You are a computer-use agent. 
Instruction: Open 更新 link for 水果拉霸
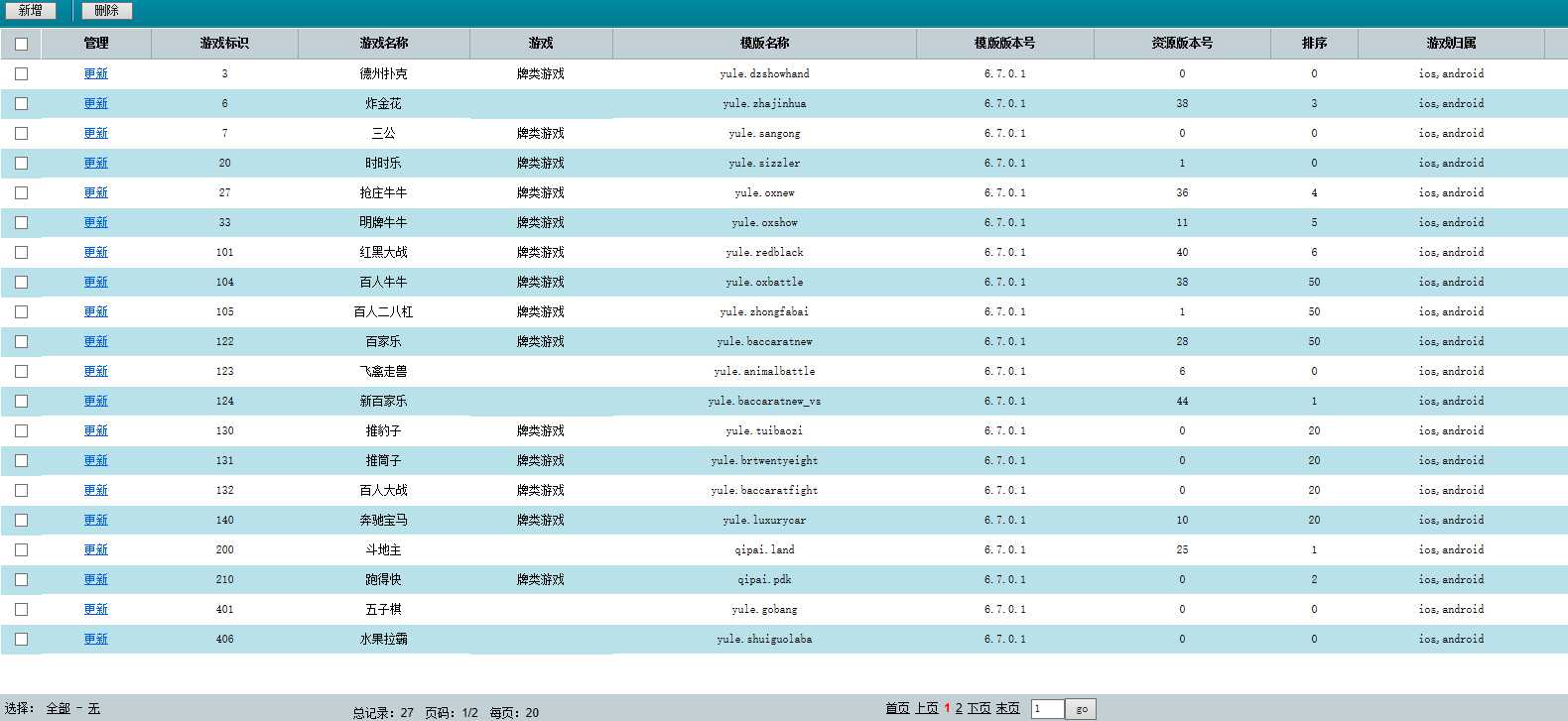click(x=96, y=639)
